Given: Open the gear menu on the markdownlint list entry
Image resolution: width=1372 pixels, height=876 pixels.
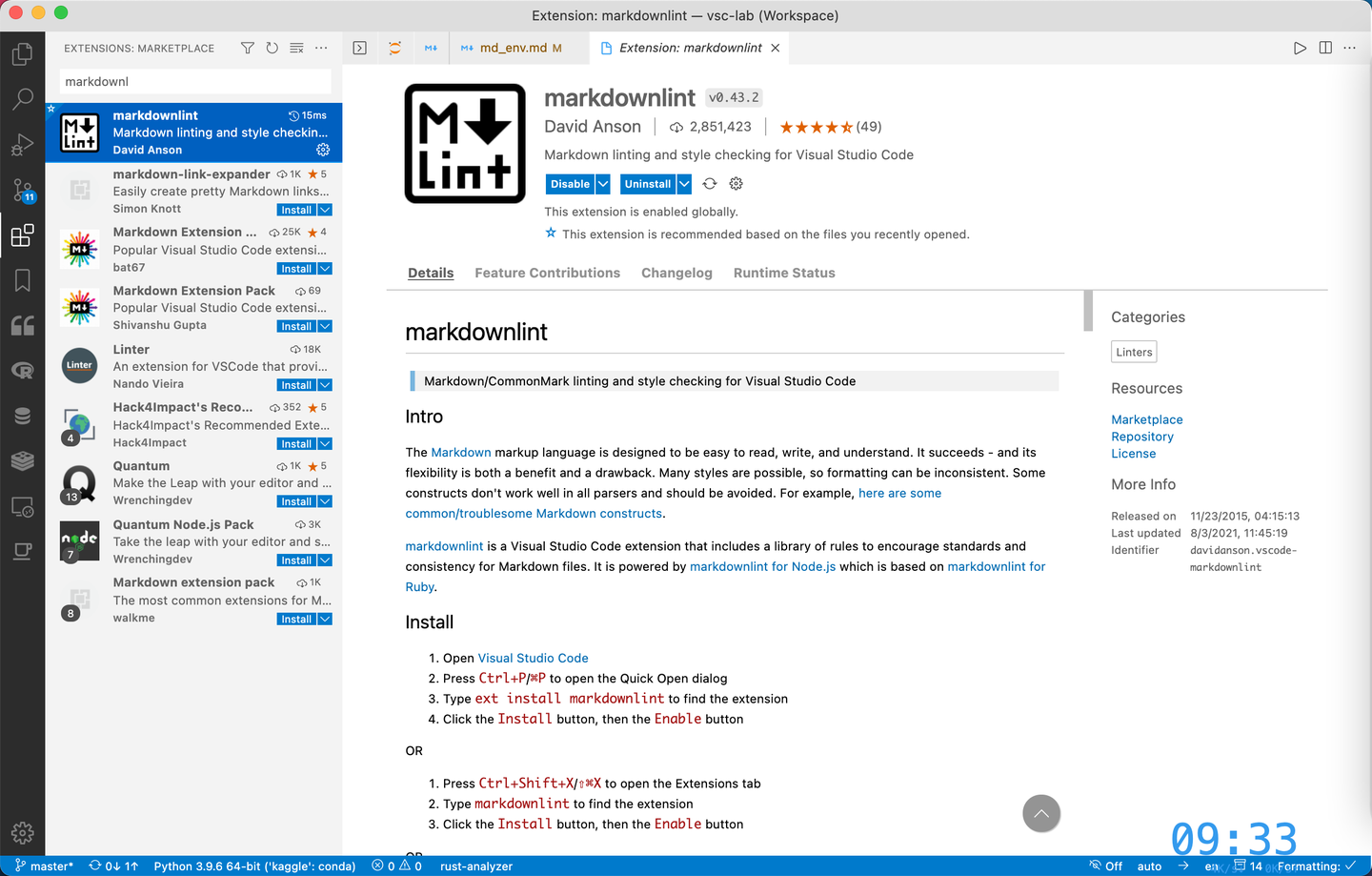Looking at the screenshot, I should coord(323,150).
